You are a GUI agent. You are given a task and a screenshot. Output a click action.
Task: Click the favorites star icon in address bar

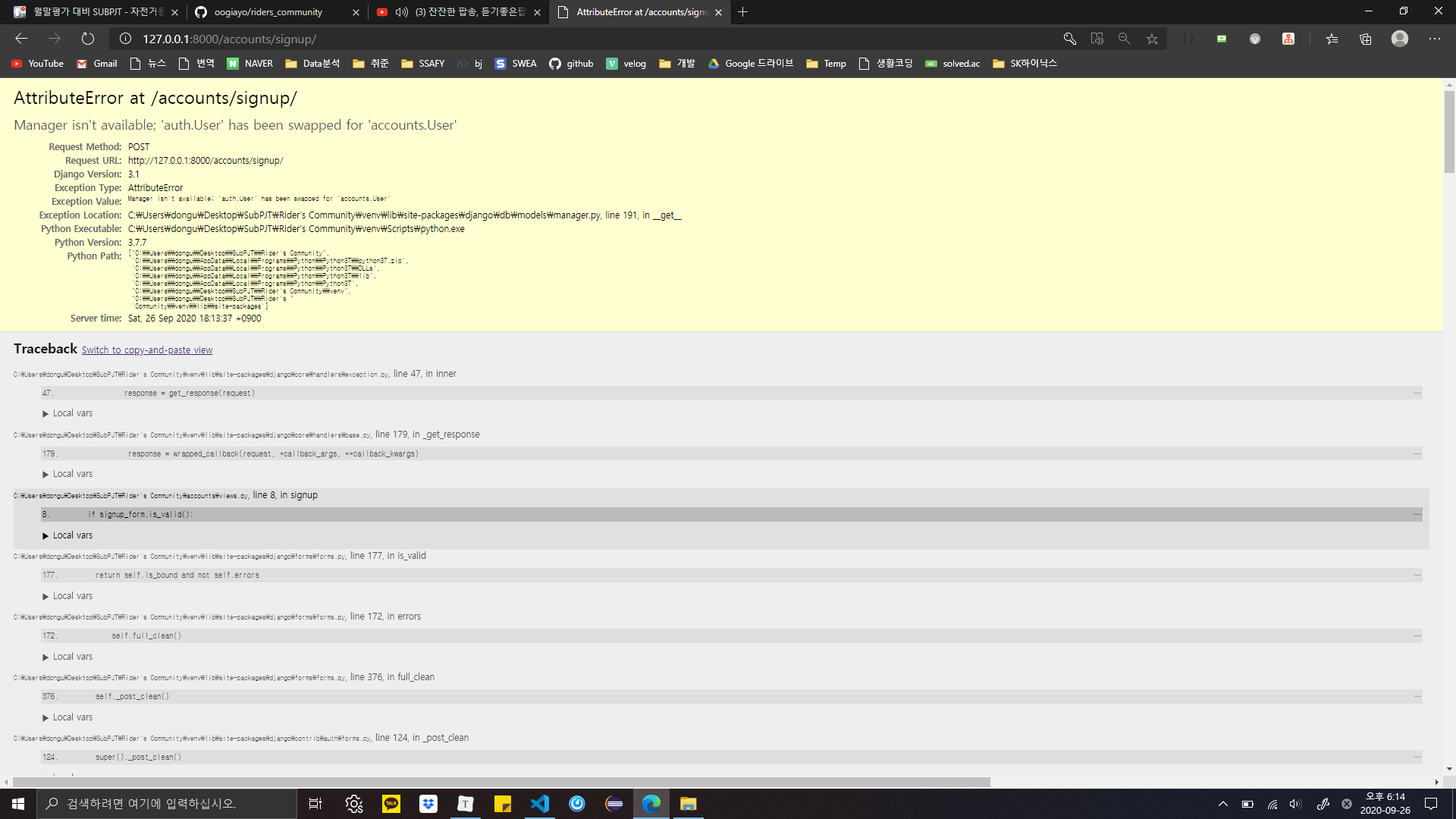1152,39
